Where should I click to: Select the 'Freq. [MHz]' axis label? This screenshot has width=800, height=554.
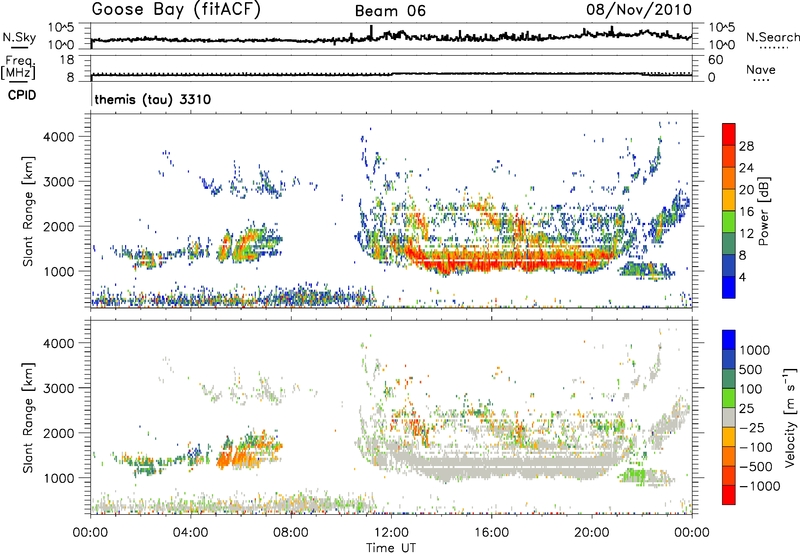click(x=18, y=67)
